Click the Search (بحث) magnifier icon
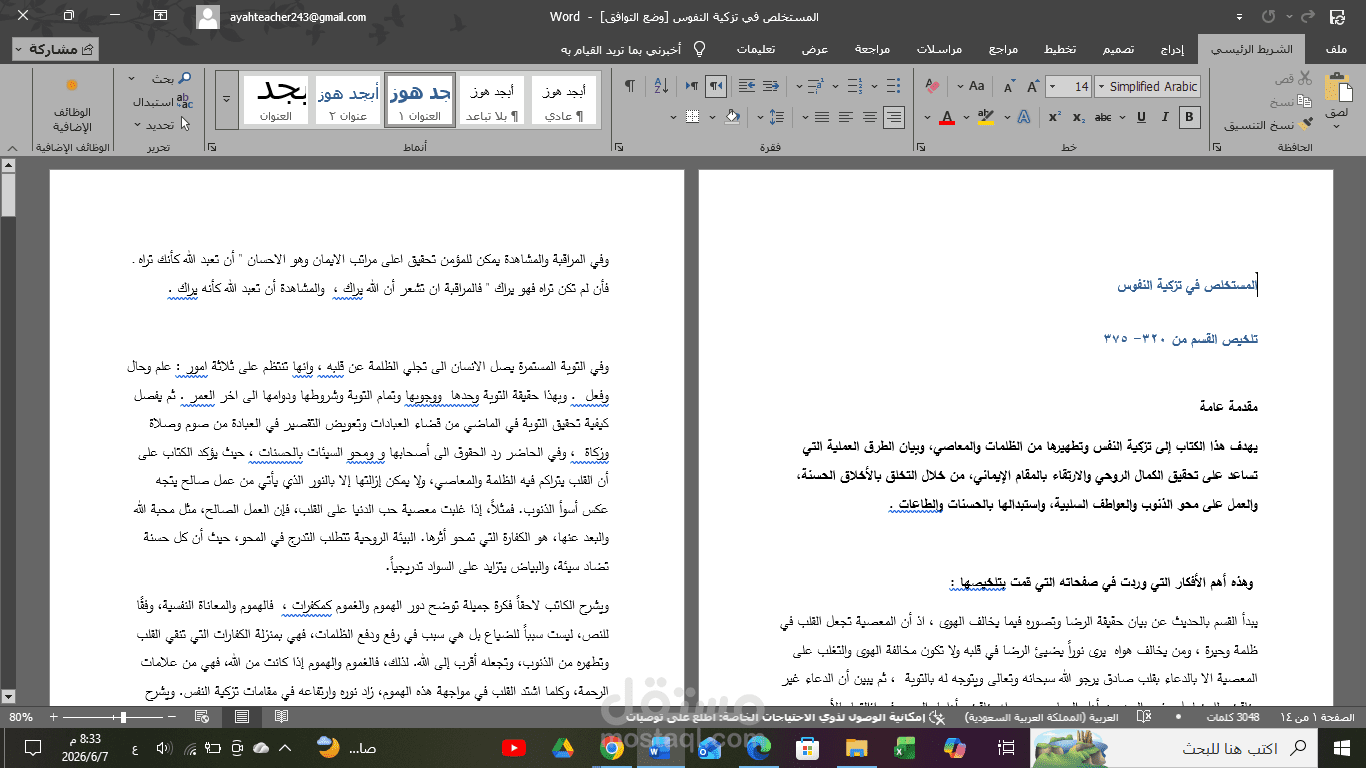This screenshot has width=1366, height=768. [x=185, y=78]
